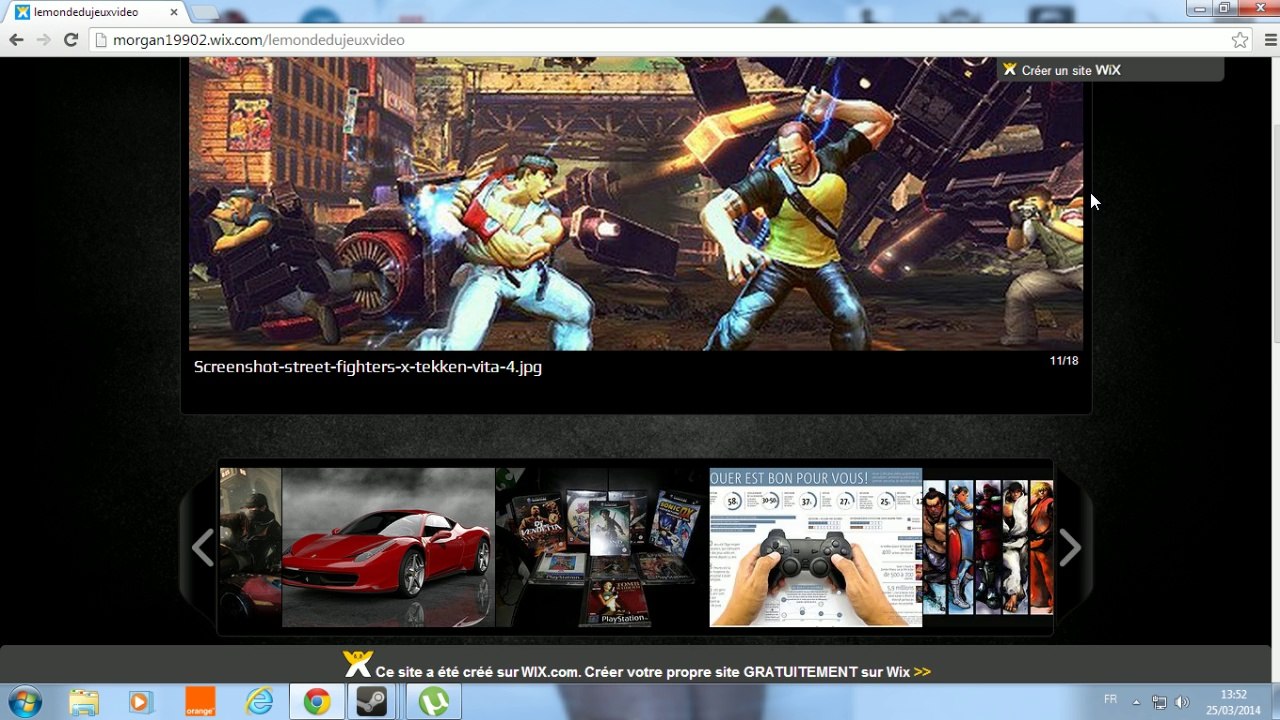Select the lemondedujeuxvideo browser tab
This screenshot has width=1280, height=720.
click(x=95, y=12)
